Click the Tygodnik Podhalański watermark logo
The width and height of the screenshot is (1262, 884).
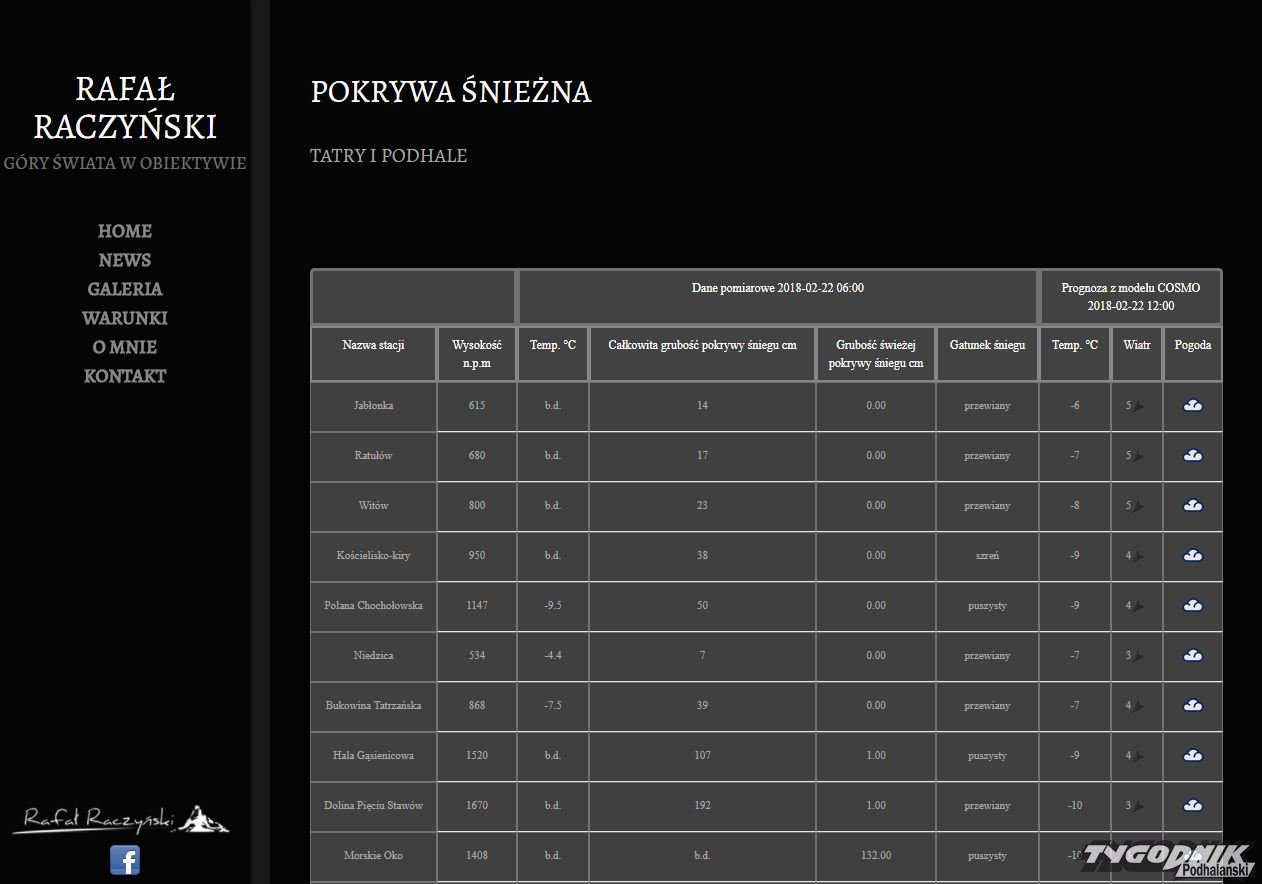pos(1167,859)
